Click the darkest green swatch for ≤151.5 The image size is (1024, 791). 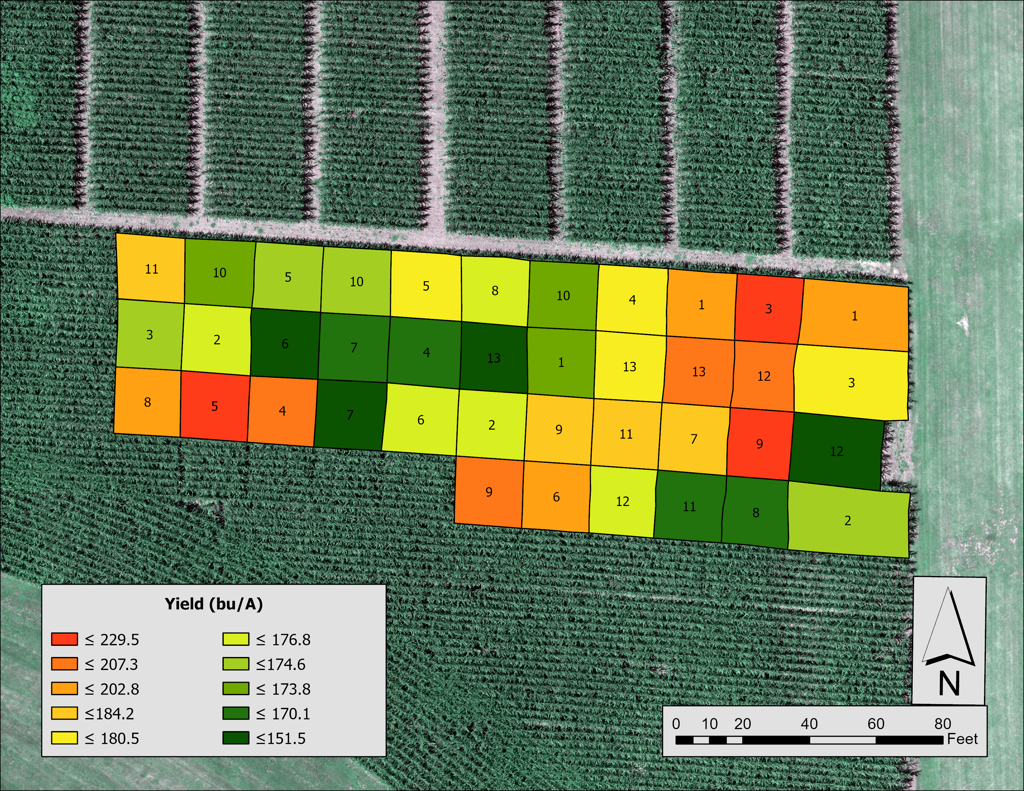[236, 738]
